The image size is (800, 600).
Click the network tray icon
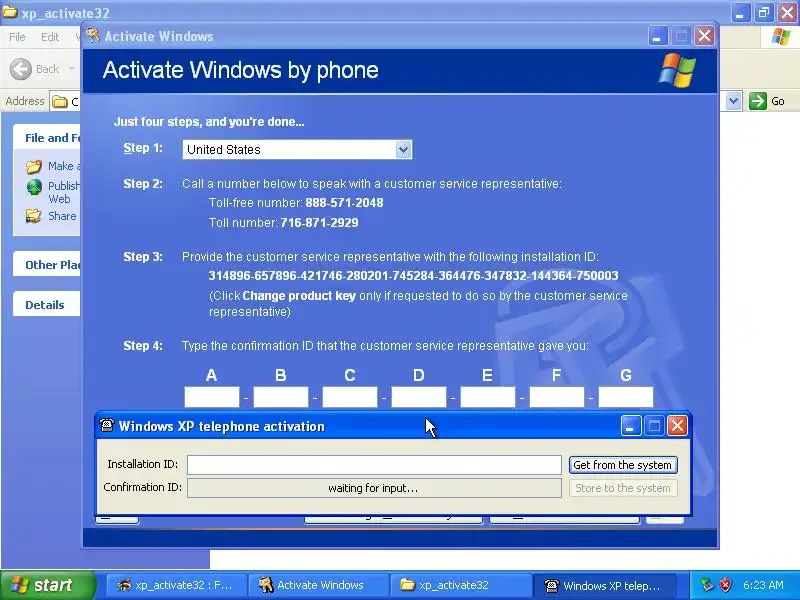[x=707, y=585]
